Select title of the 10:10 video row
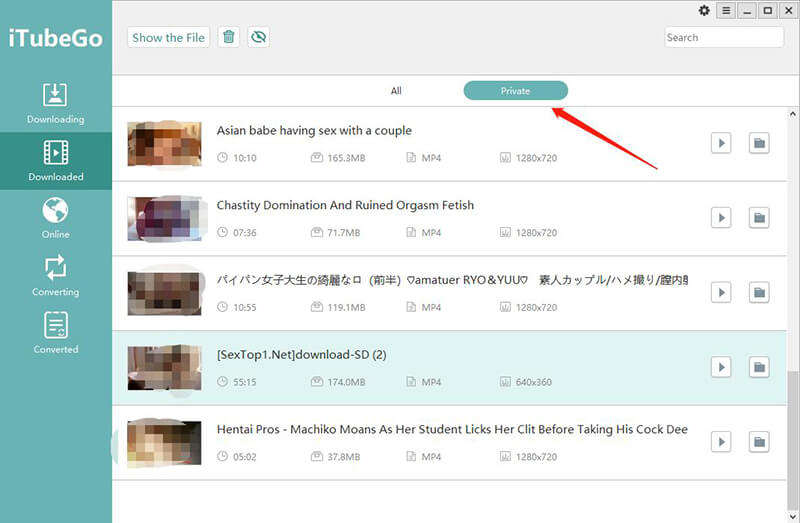The image size is (800, 523). [x=314, y=131]
